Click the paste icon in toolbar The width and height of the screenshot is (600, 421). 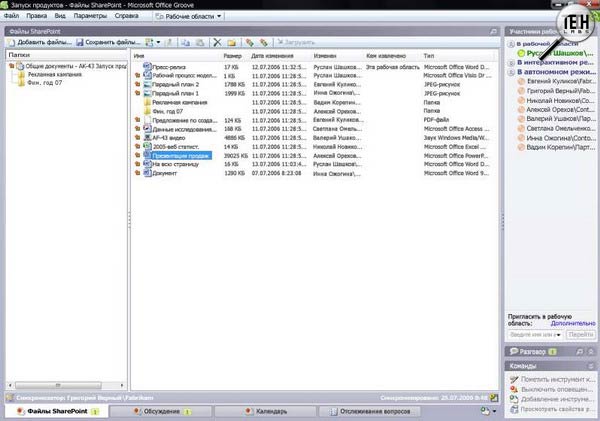pos(200,42)
